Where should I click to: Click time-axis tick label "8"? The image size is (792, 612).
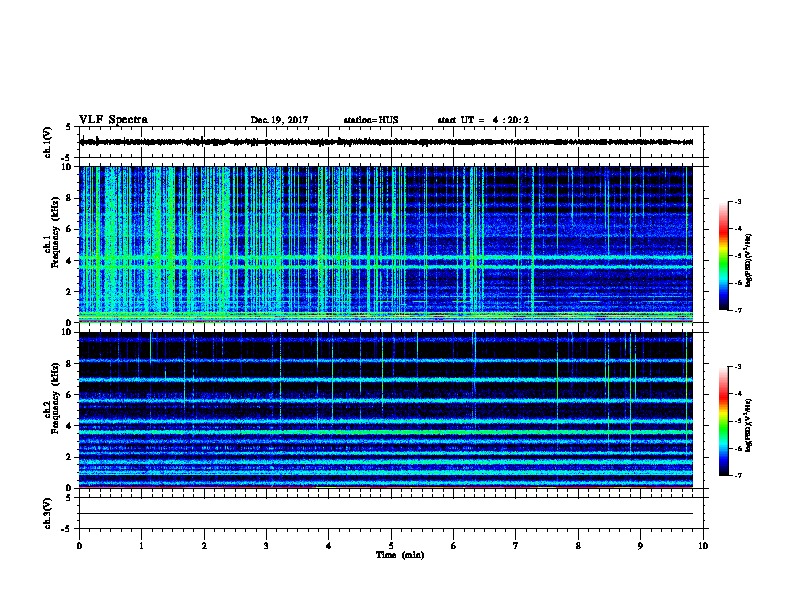coord(578,545)
